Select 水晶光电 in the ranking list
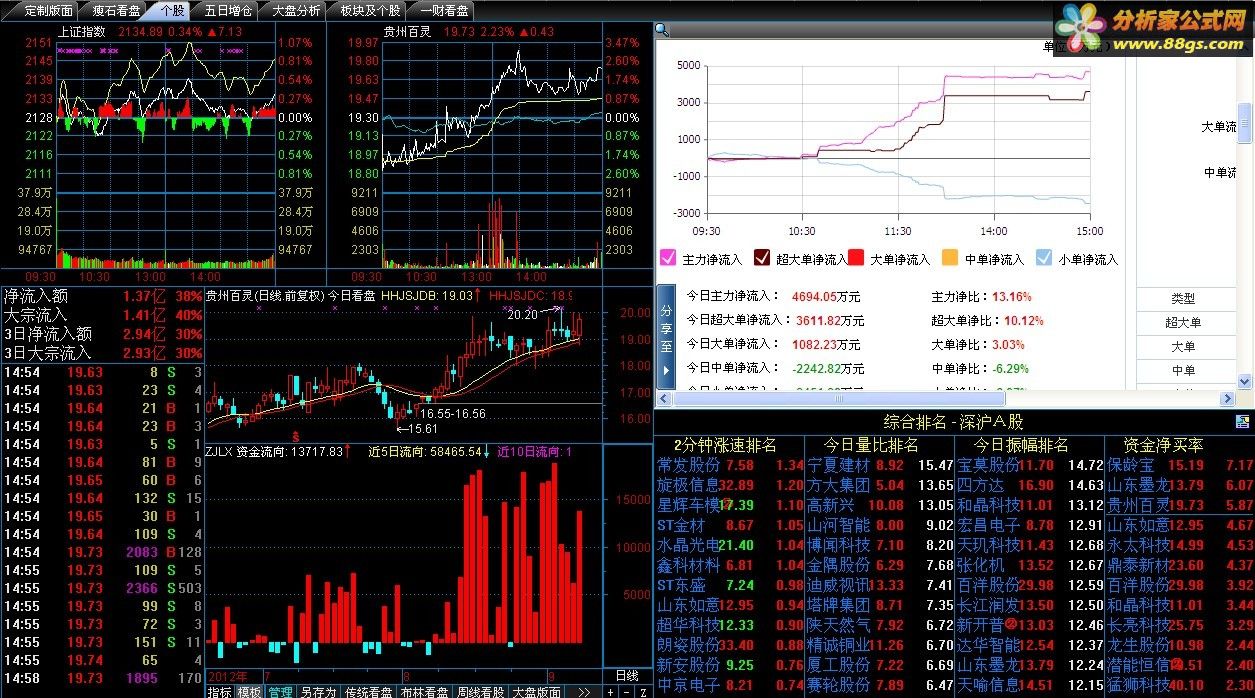This screenshot has width=1255, height=698. (688, 545)
